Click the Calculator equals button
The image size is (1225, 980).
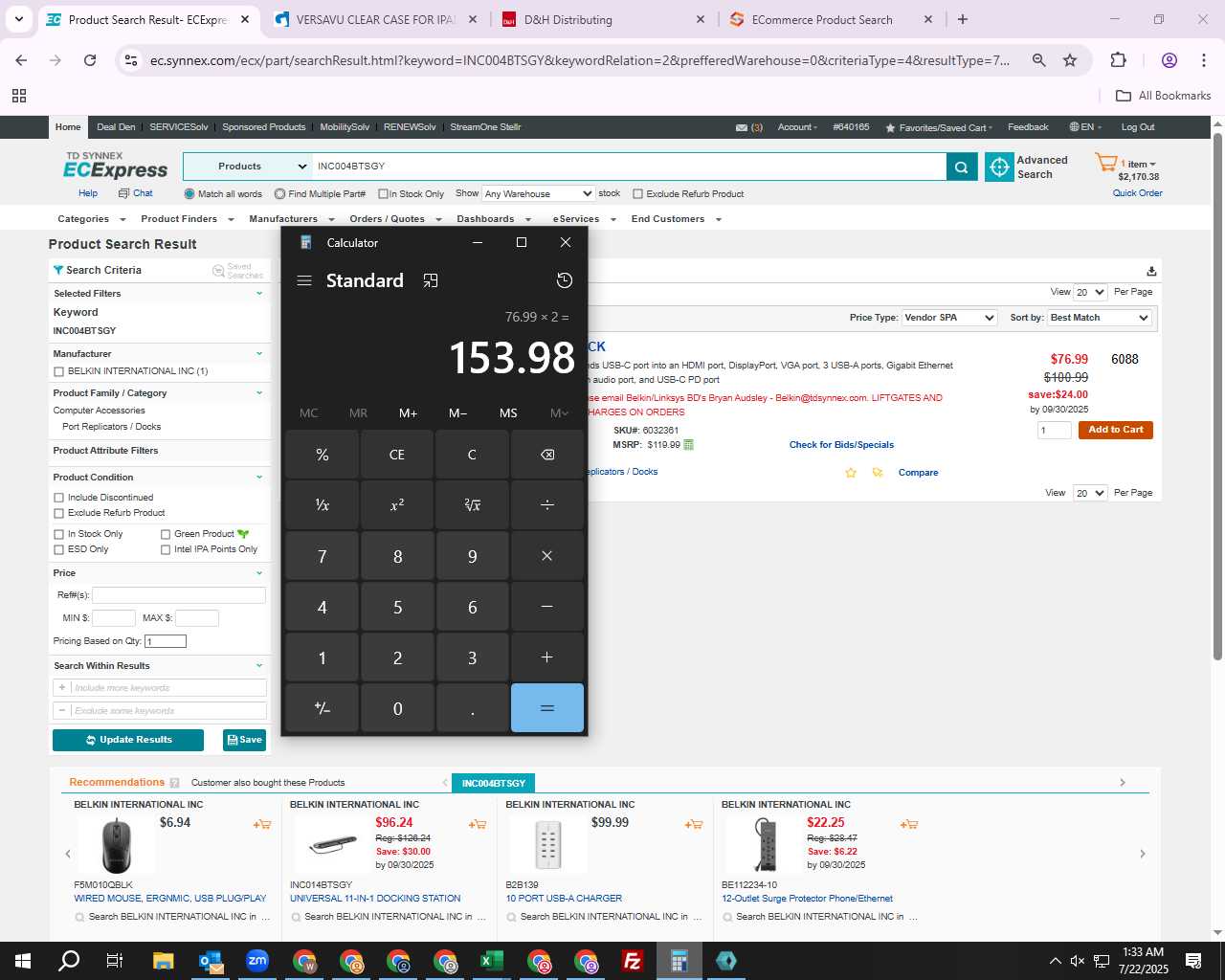[x=547, y=708]
